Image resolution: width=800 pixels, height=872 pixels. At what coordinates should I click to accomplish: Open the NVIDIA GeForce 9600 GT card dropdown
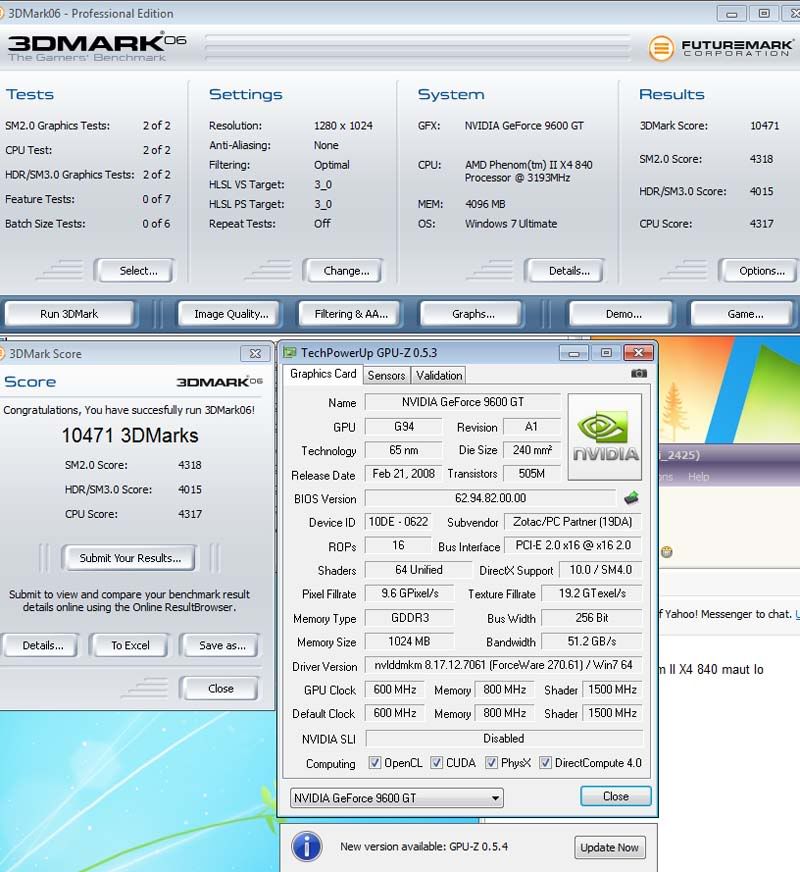click(397, 798)
